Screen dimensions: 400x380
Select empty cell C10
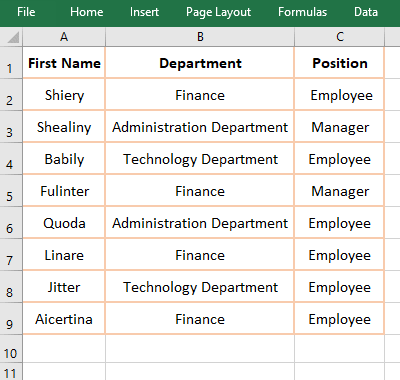point(340,349)
